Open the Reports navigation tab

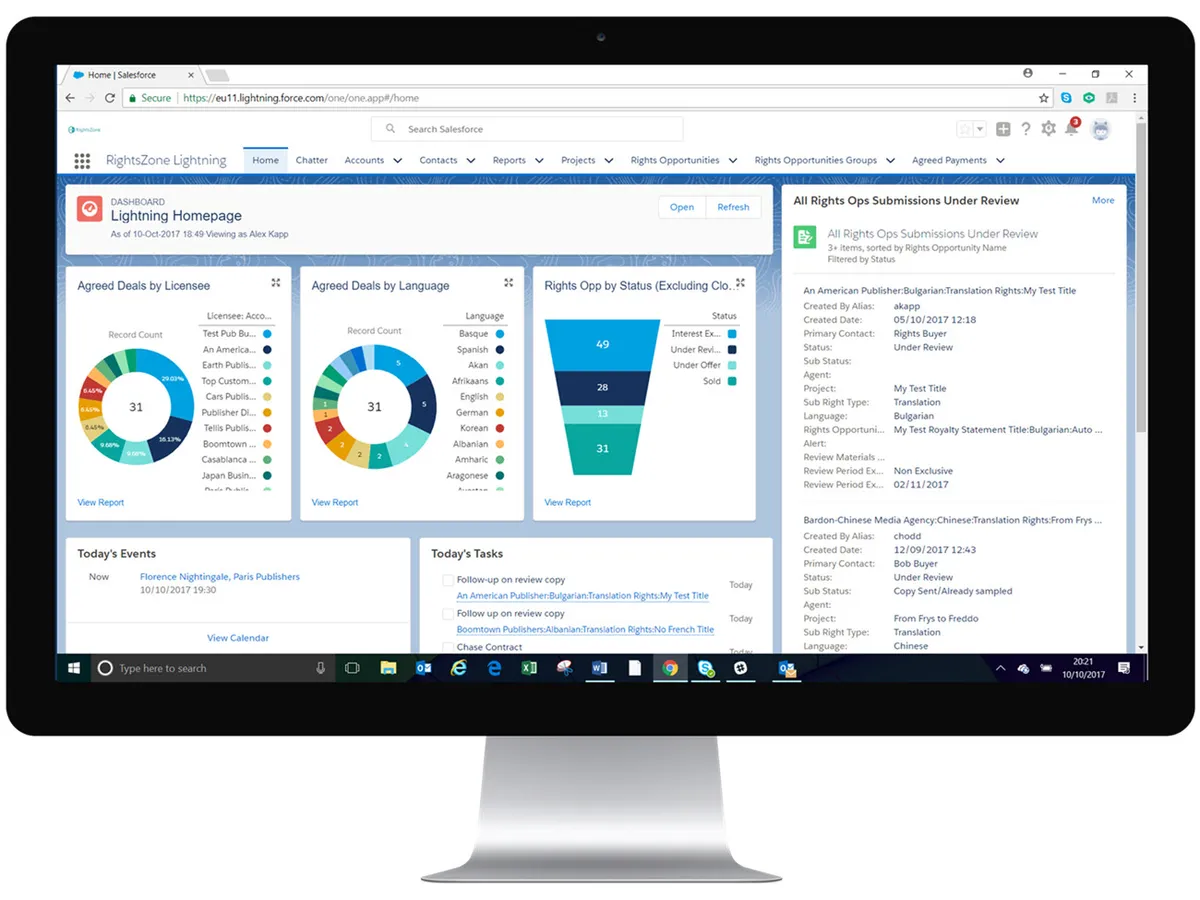(x=509, y=160)
